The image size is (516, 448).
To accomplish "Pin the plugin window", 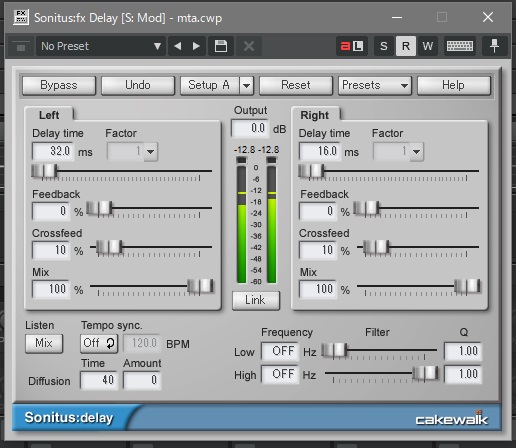I will (x=494, y=46).
